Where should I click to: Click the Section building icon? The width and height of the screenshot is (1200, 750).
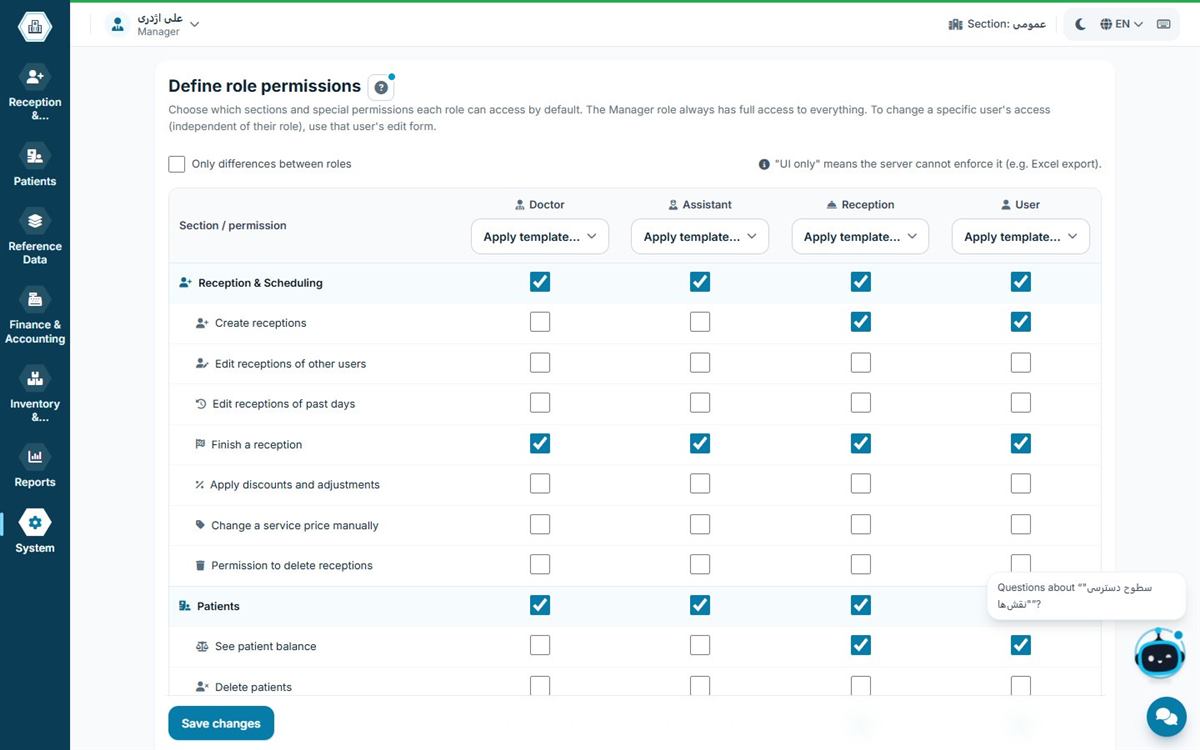[x=955, y=24]
